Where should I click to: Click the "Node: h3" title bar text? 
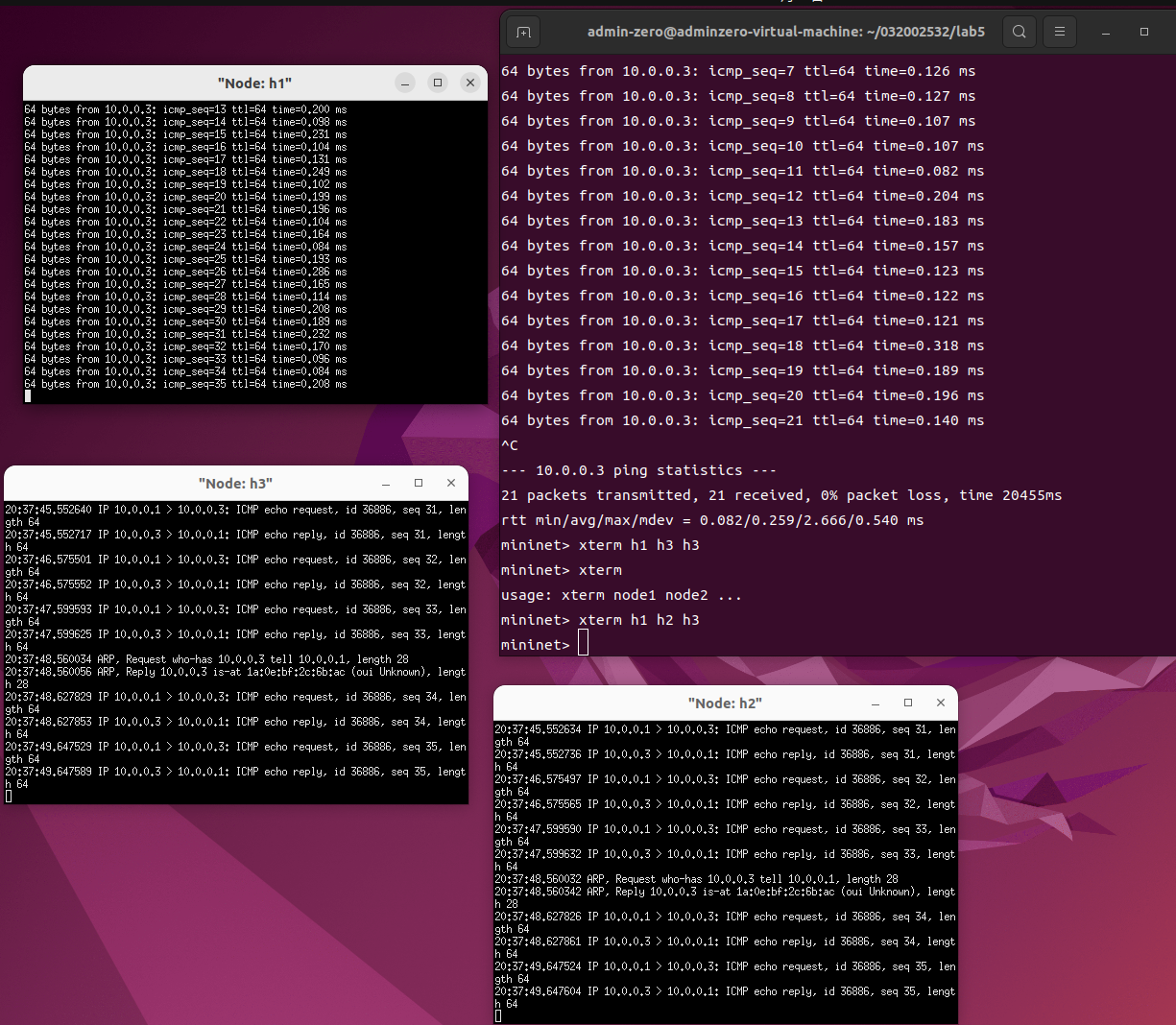tap(235, 484)
